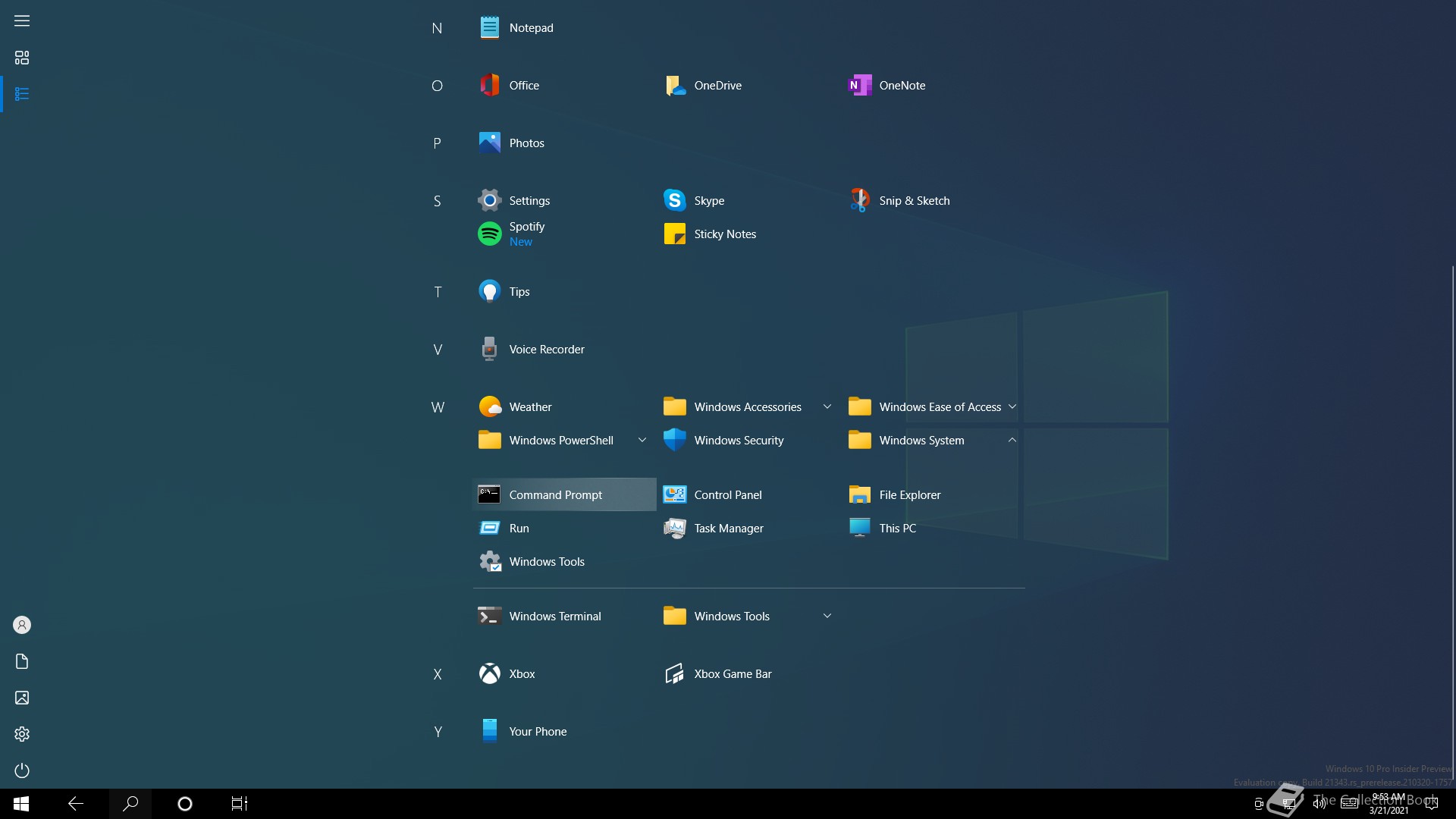The image size is (1456, 819).
Task: Expand the Windows Accessories folder
Action: 749,407
